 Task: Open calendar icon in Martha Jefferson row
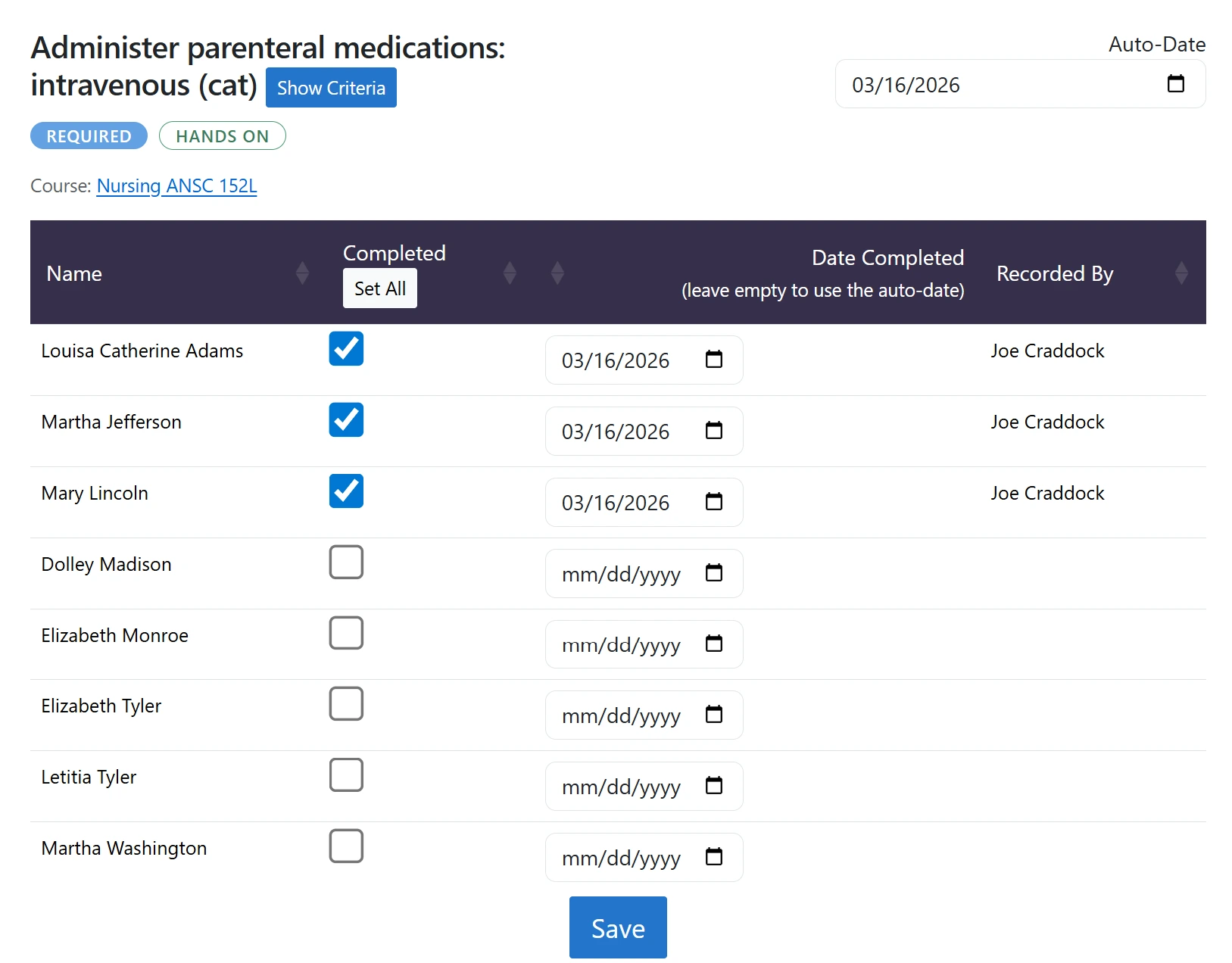[x=713, y=430]
